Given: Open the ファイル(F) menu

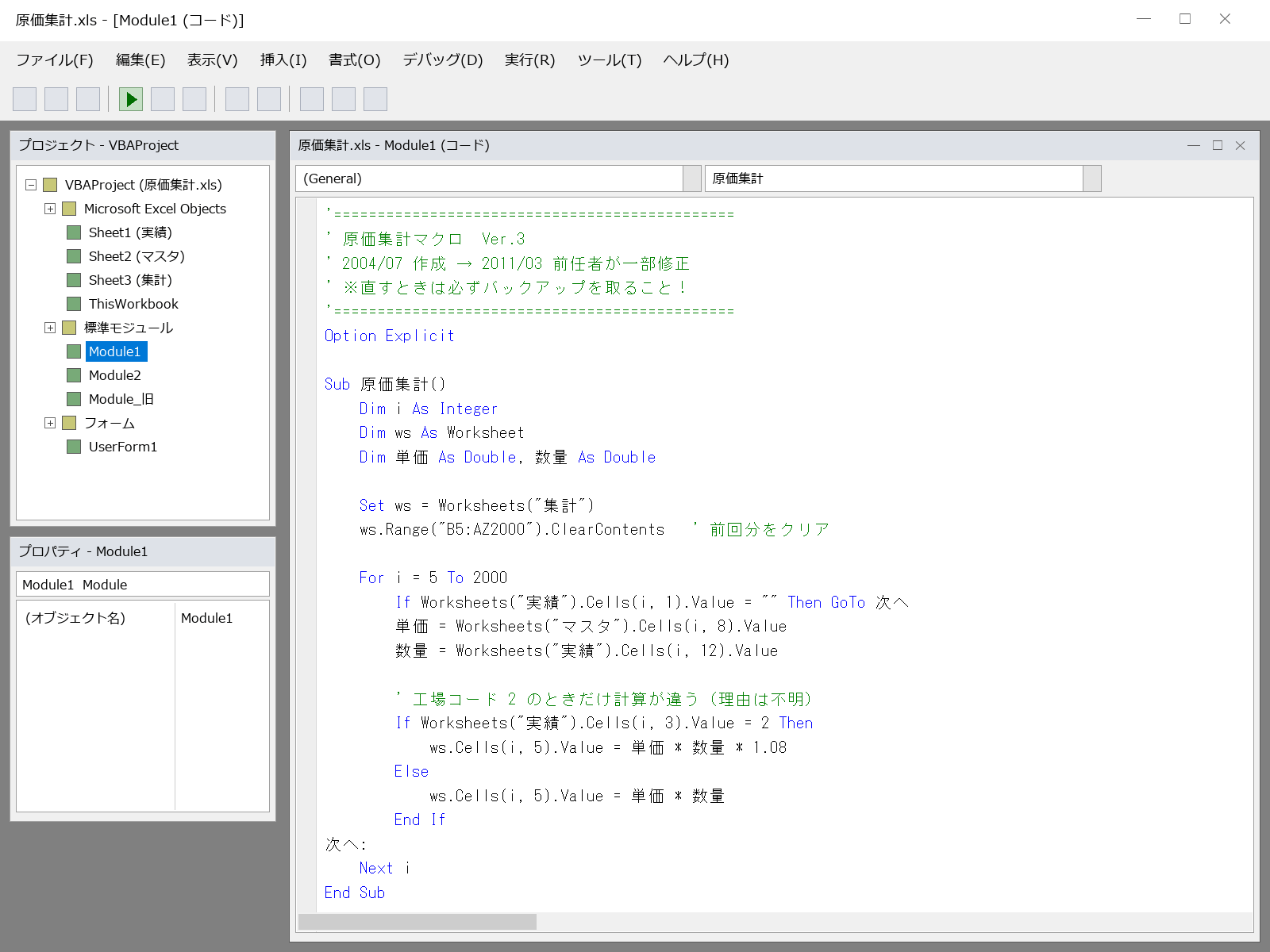Looking at the screenshot, I should (55, 60).
